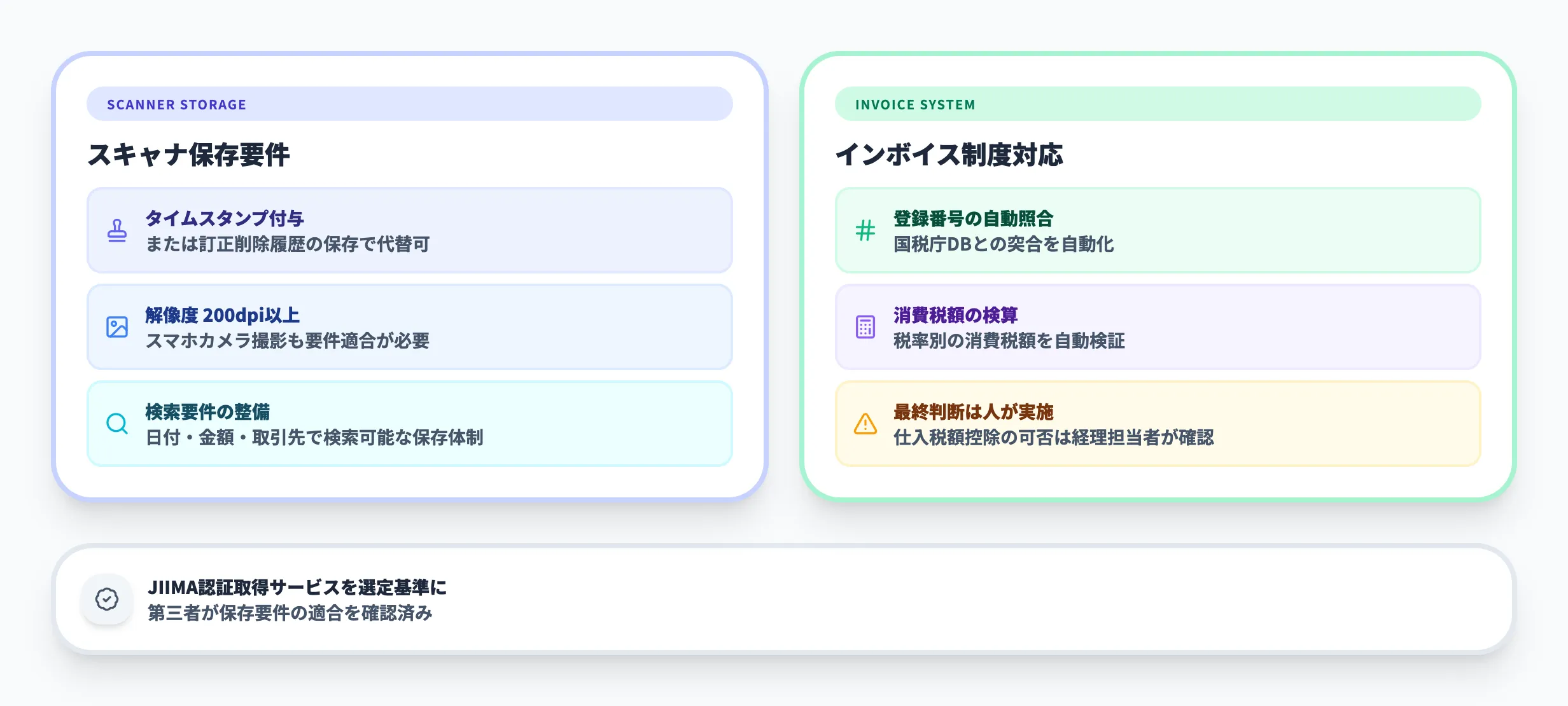Click the スキャナ保存要件 heading
Viewport: 1568px width, 706px height.
point(188,155)
